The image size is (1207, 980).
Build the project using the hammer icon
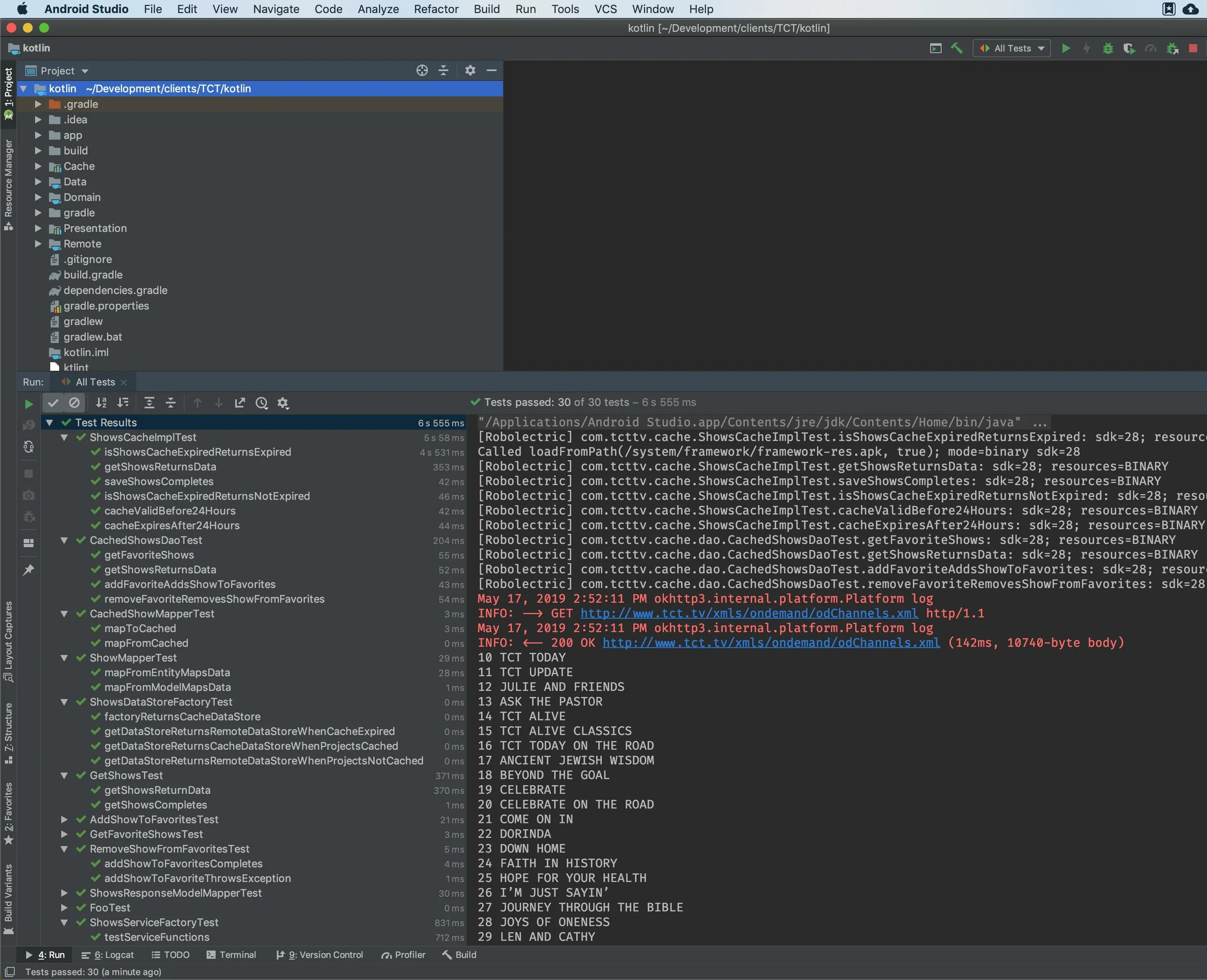[956, 49]
